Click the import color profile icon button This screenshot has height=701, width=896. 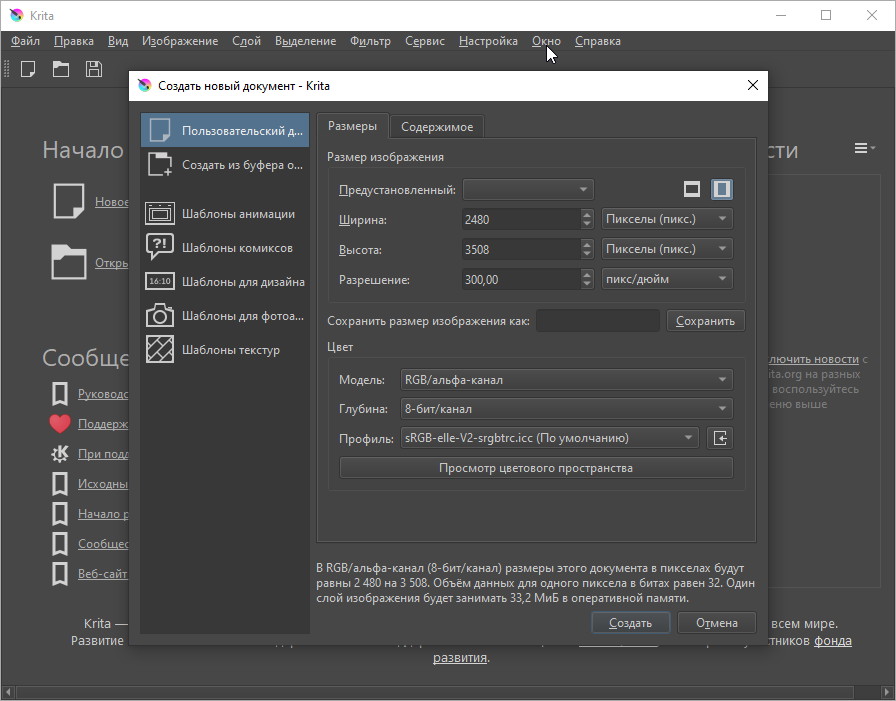pyautogui.click(x=720, y=438)
